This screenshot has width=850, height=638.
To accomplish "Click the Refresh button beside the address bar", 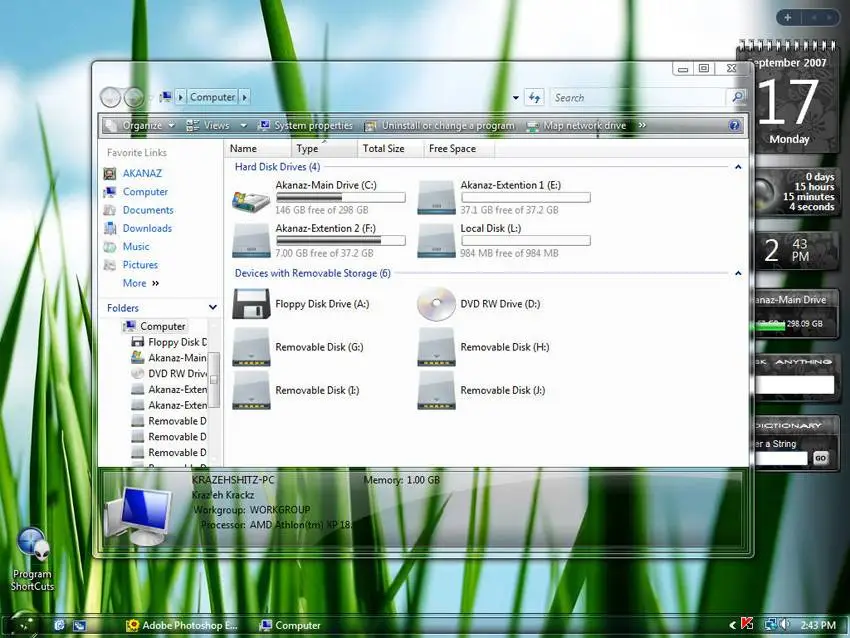I will tap(535, 98).
